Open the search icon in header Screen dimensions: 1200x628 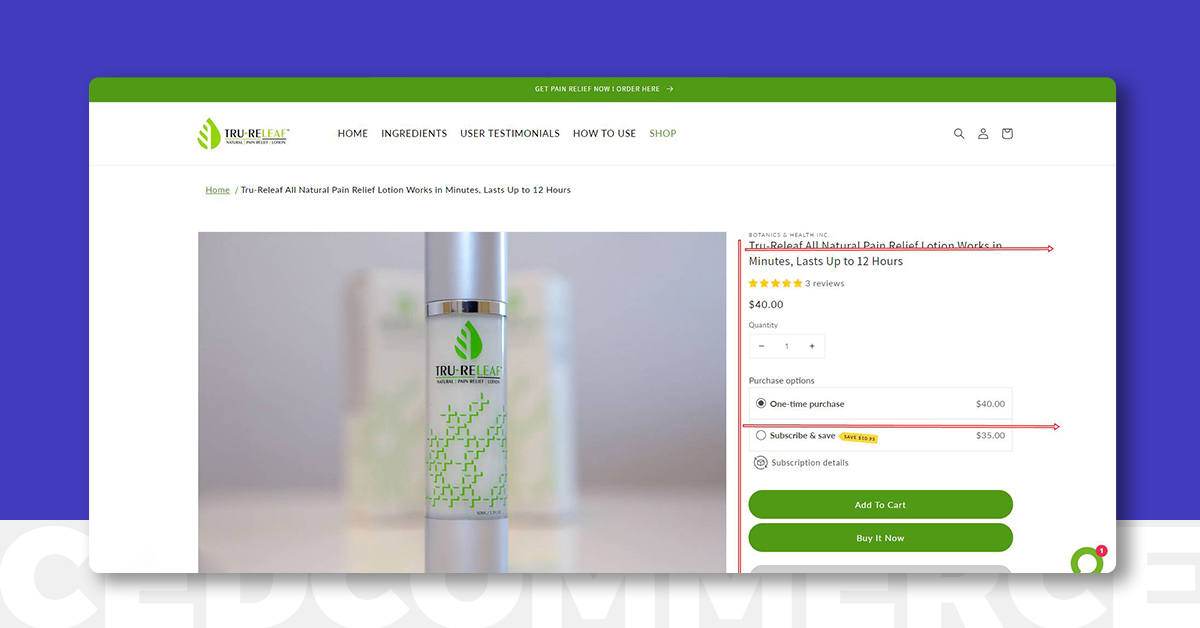(x=959, y=133)
